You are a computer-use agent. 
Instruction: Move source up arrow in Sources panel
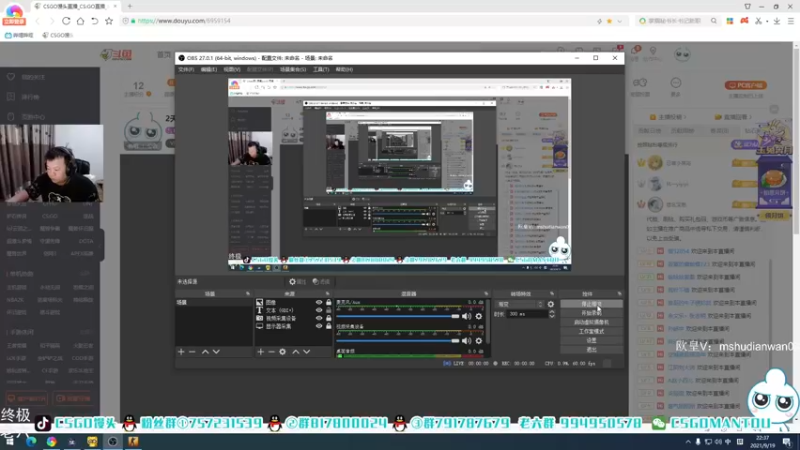coord(295,352)
